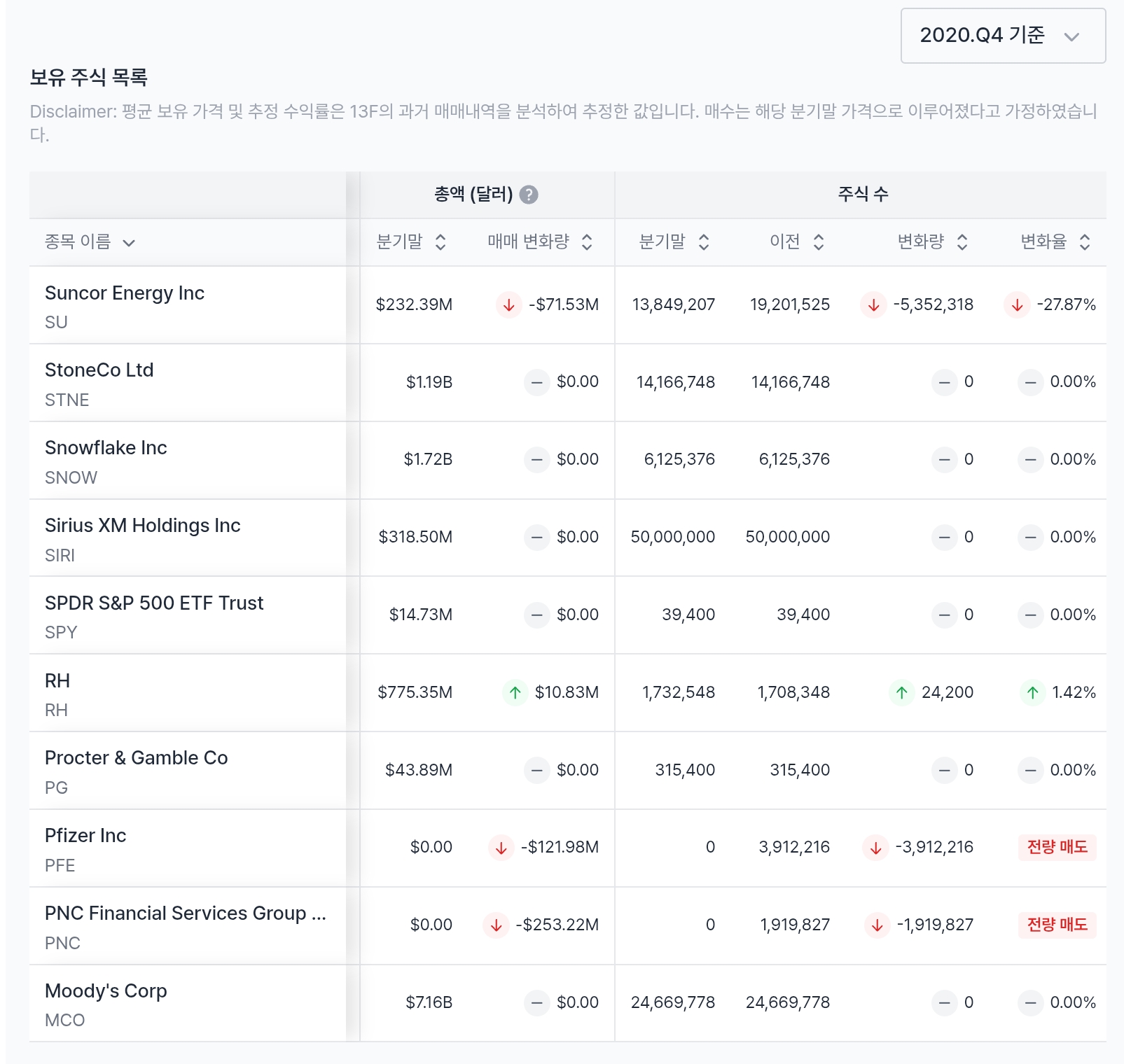Image resolution: width=1124 pixels, height=1064 pixels.
Task: Click Suncor's previous 19,201,525 shares
Action: click(790, 304)
